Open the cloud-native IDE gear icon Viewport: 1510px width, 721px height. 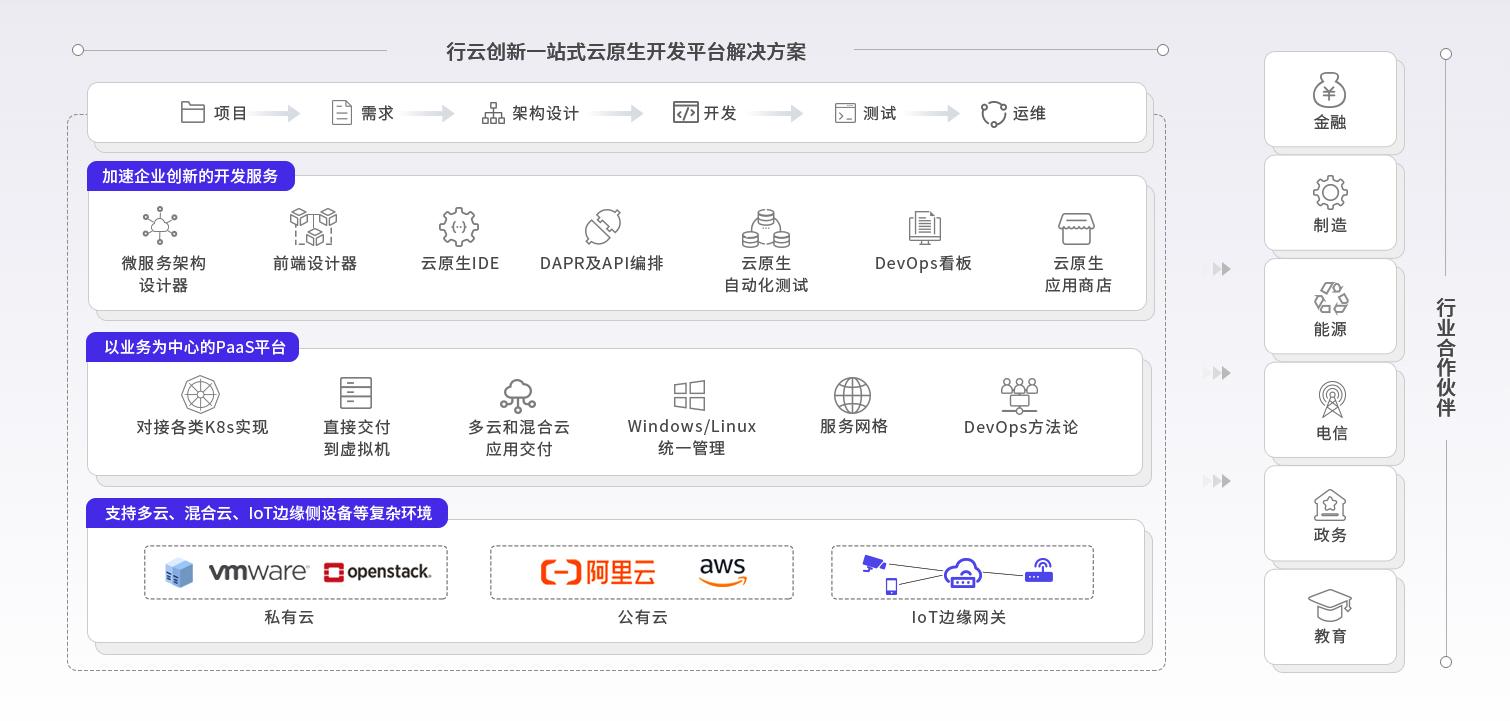(459, 227)
